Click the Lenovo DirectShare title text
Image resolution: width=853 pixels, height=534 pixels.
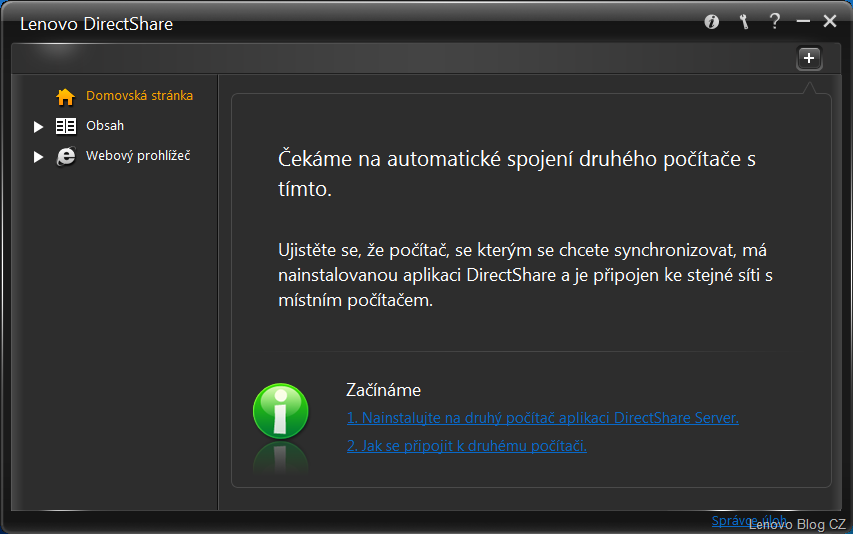[x=96, y=24]
